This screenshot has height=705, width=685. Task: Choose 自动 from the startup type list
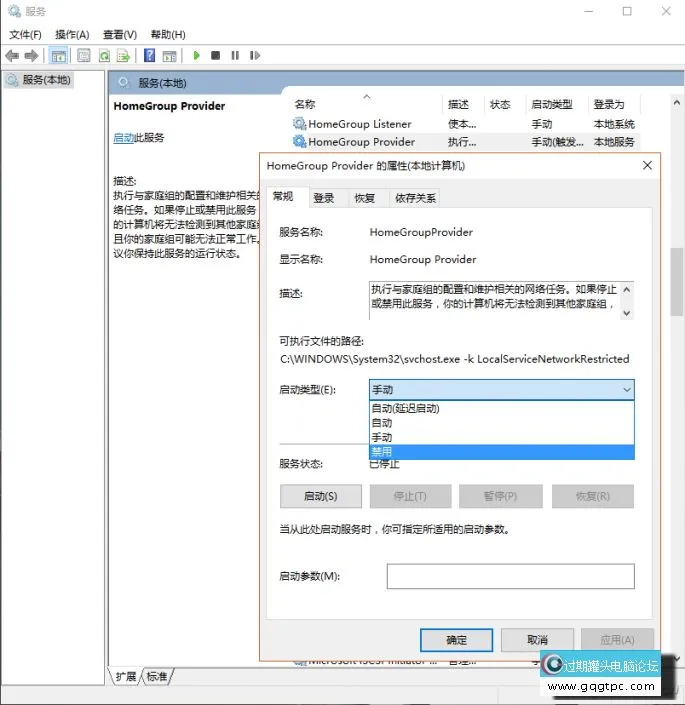coord(502,423)
